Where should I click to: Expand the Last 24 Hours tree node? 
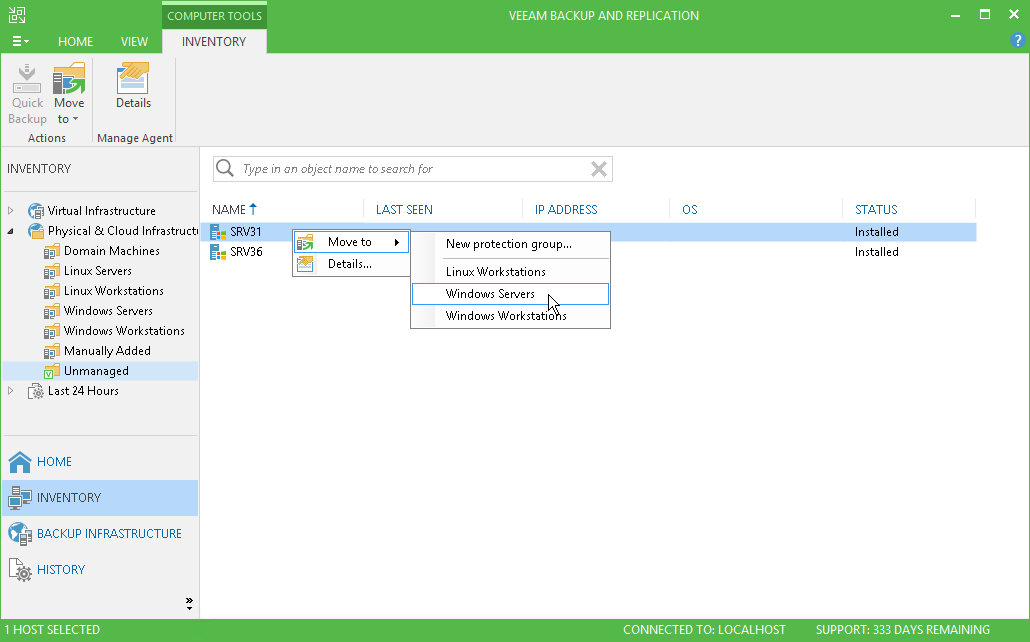10,391
